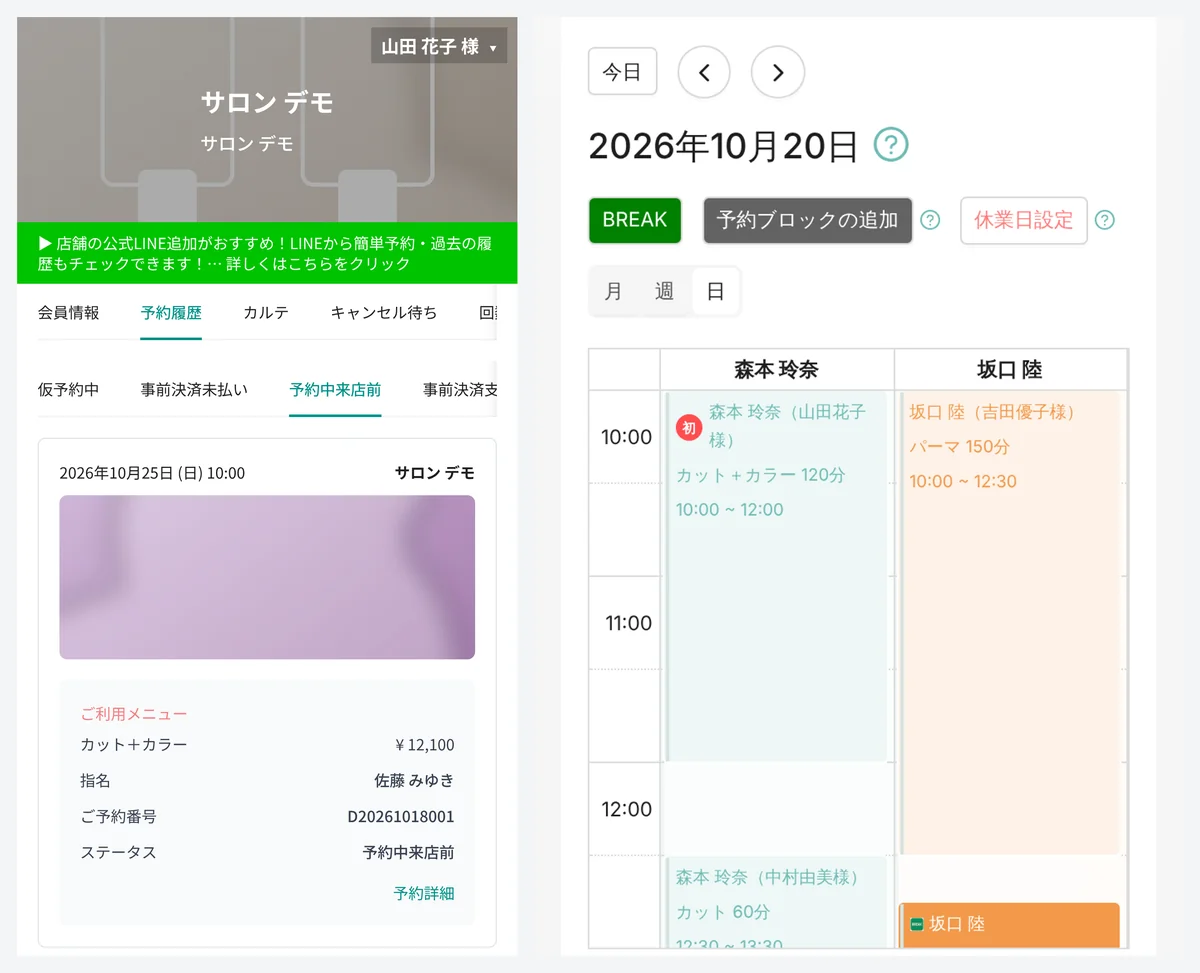Open 山田花子様 カット+カラー appointment
This screenshot has height=973, width=1200.
[x=776, y=576]
